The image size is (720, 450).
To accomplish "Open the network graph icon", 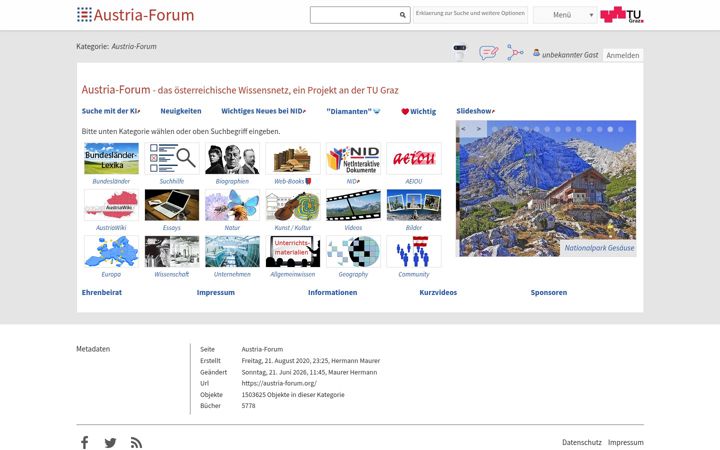I will point(515,52).
